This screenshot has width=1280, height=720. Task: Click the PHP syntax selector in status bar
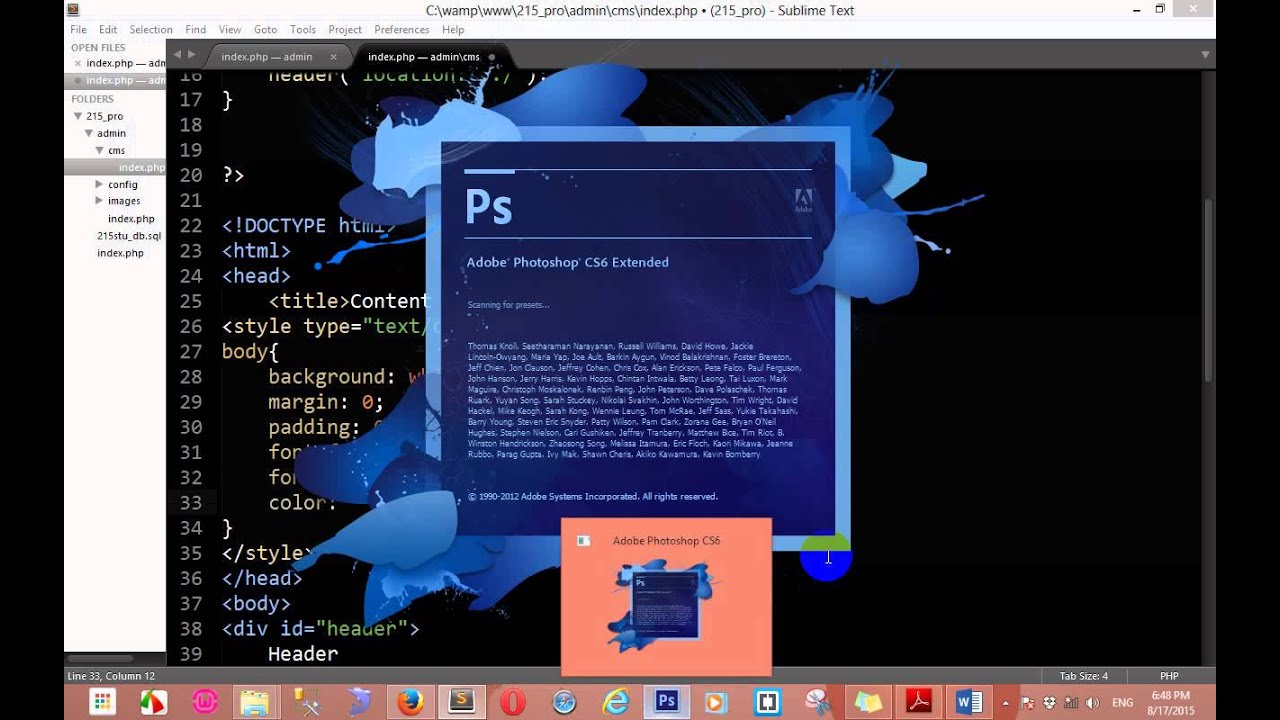pyautogui.click(x=1169, y=676)
